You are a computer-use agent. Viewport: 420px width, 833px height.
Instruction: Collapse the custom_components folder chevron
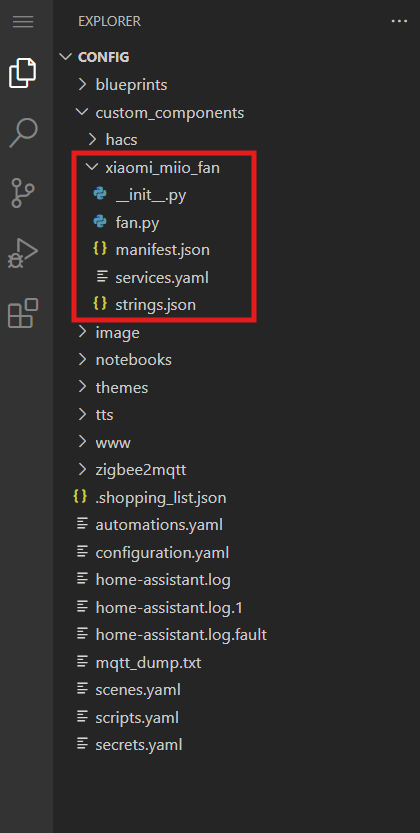(82, 112)
